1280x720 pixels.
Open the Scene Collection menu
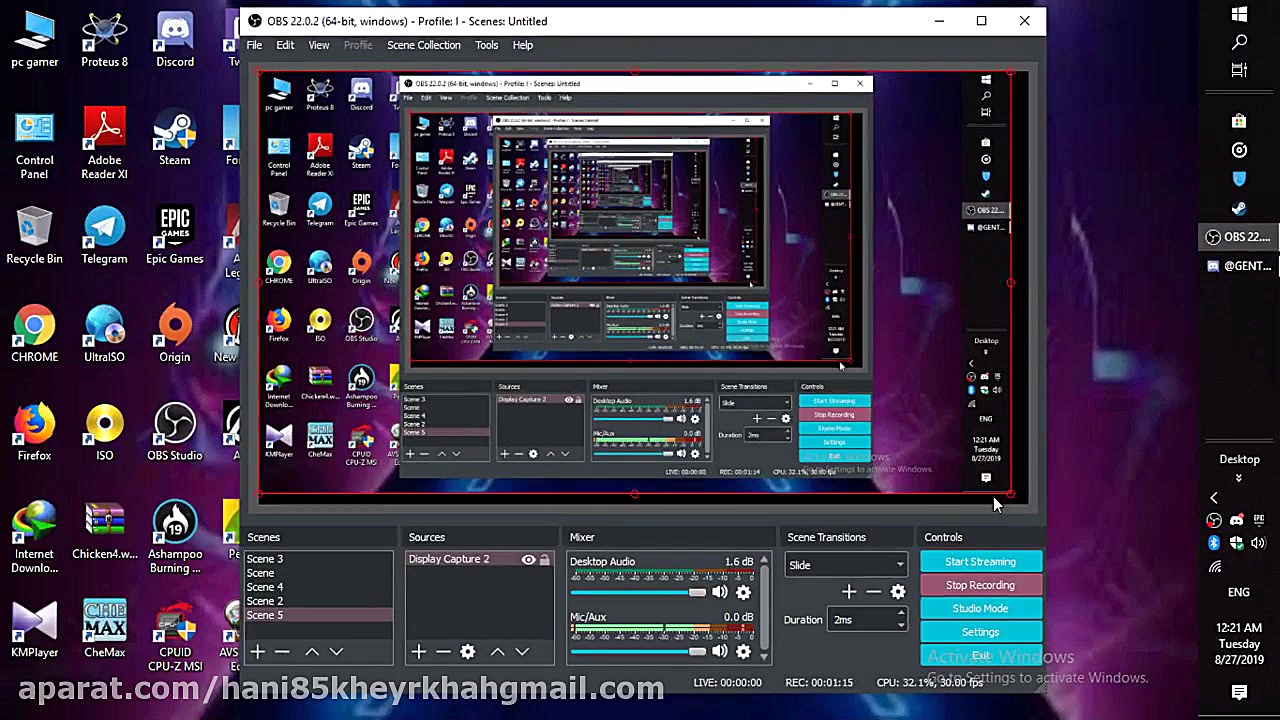coord(424,45)
